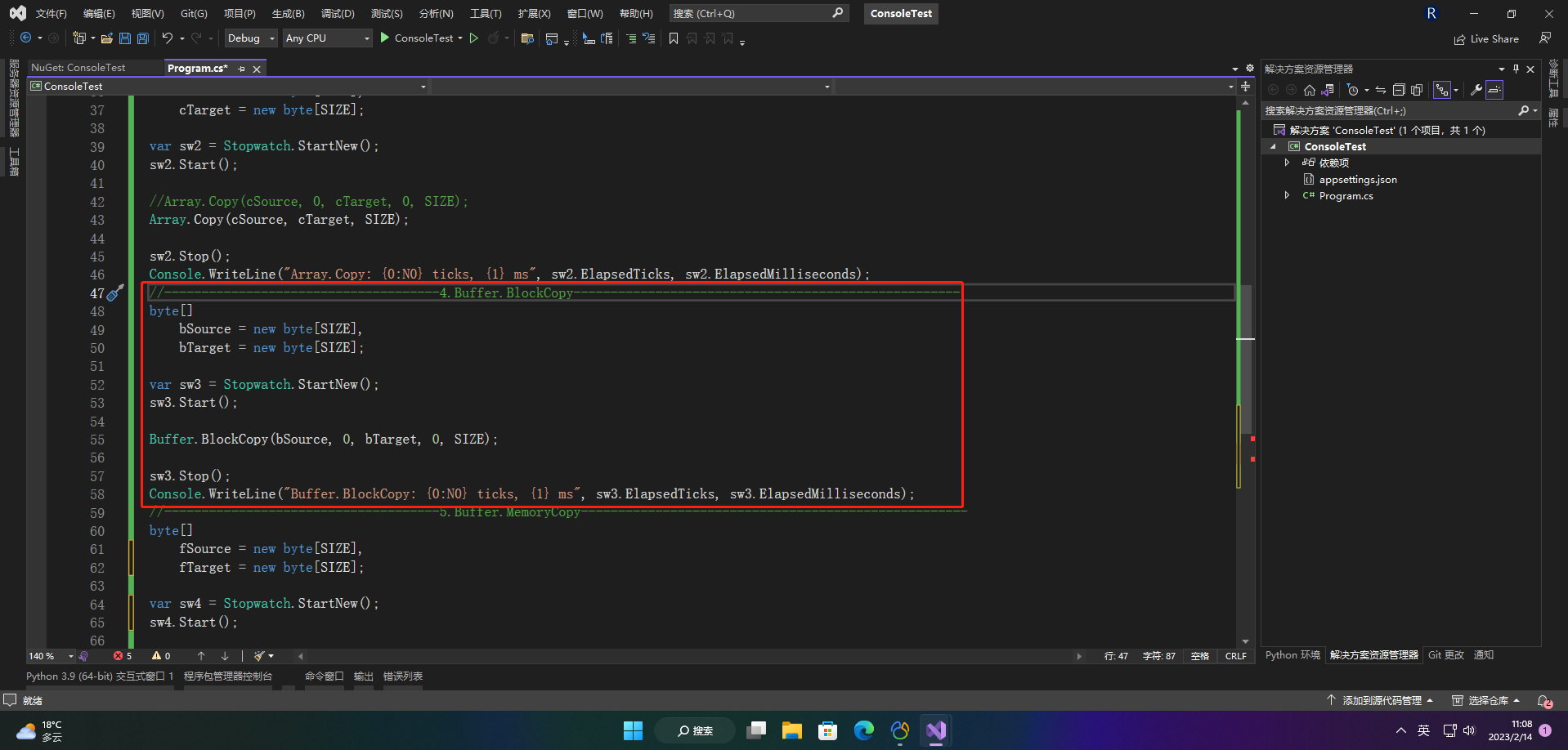This screenshot has height=750, width=1568.
Task: Click the Undo arrow icon
Action: pyautogui.click(x=168, y=38)
